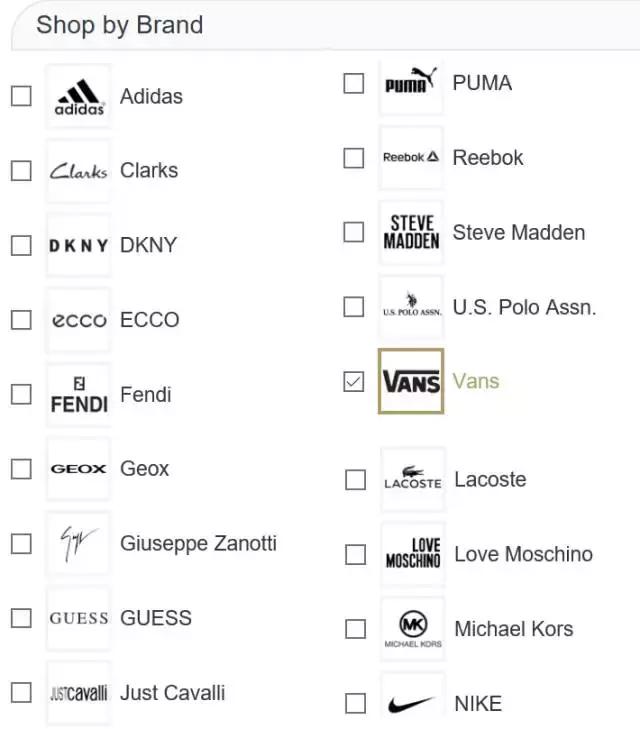The height and width of the screenshot is (729, 640).
Task: Click the GEOX brand logo
Action: pyautogui.click(x=79, y=469)
